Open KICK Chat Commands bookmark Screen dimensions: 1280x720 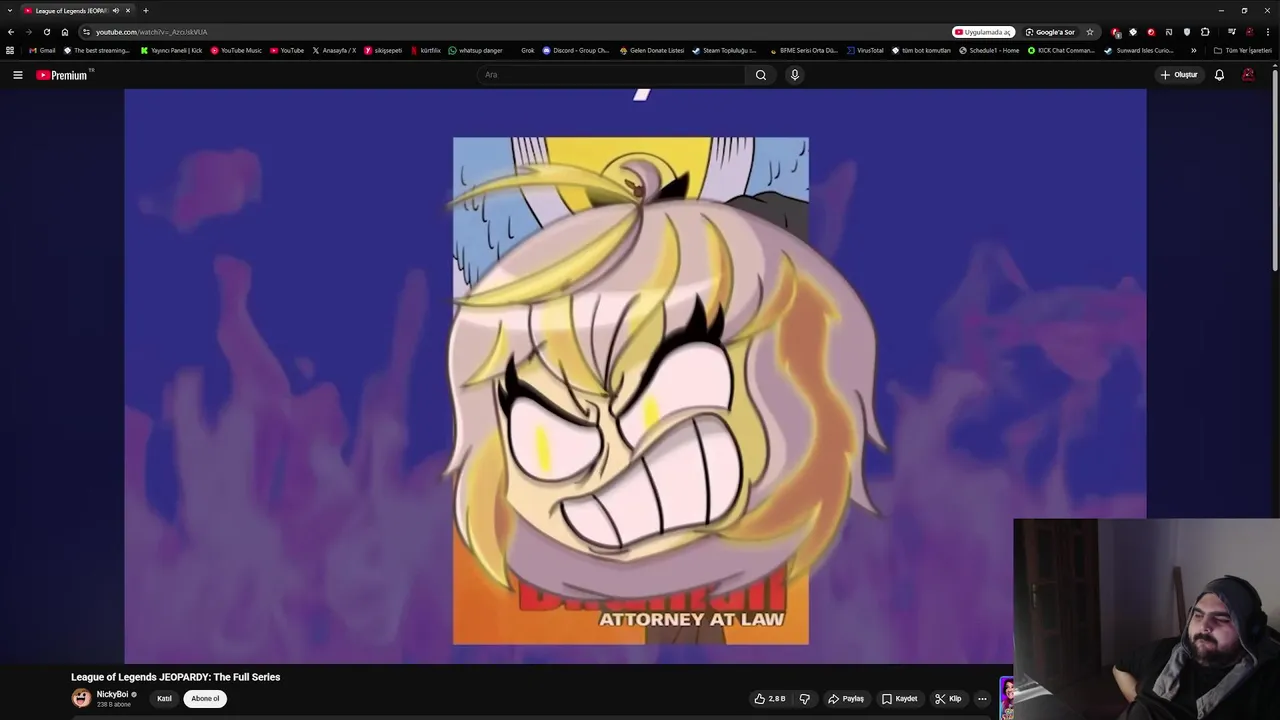pos(1061,50)
